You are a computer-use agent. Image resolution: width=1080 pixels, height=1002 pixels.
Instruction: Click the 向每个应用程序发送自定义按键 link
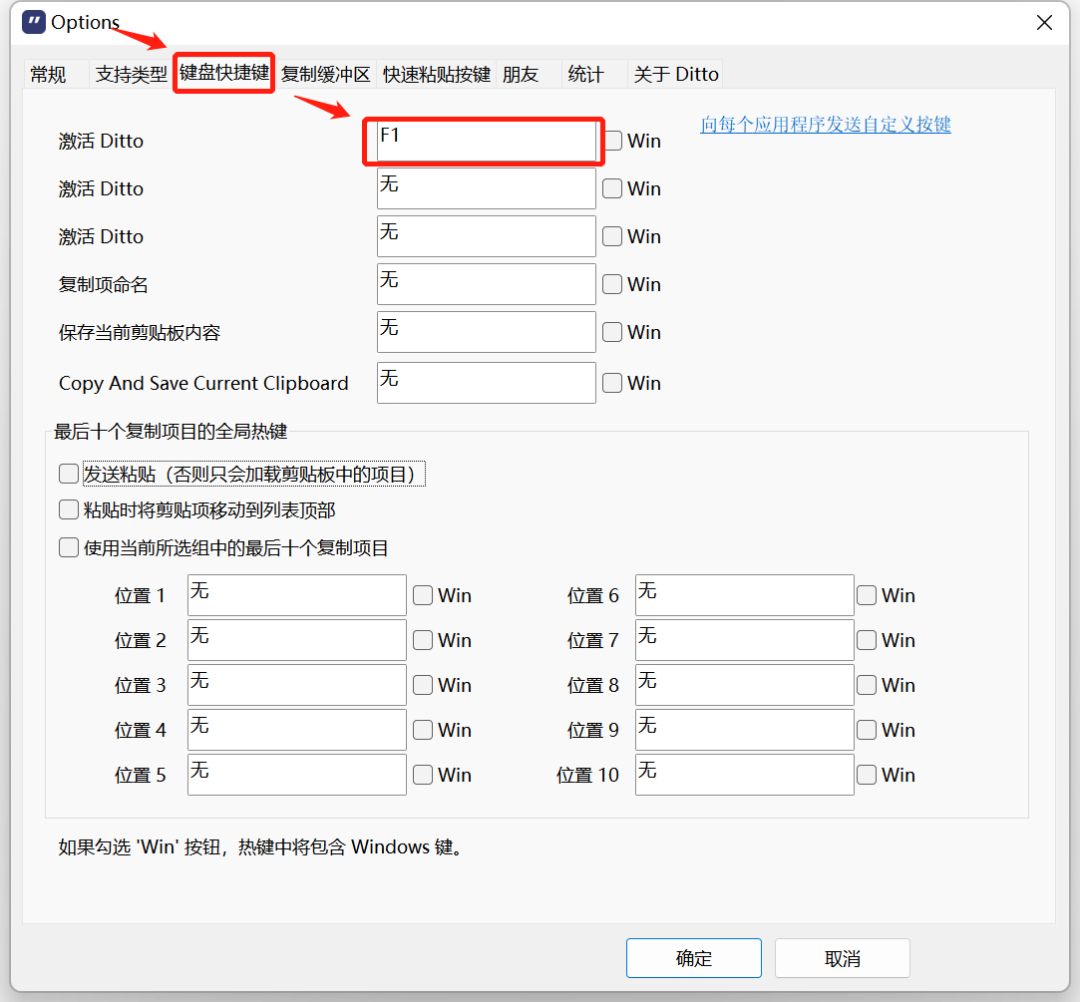[825, 125]
